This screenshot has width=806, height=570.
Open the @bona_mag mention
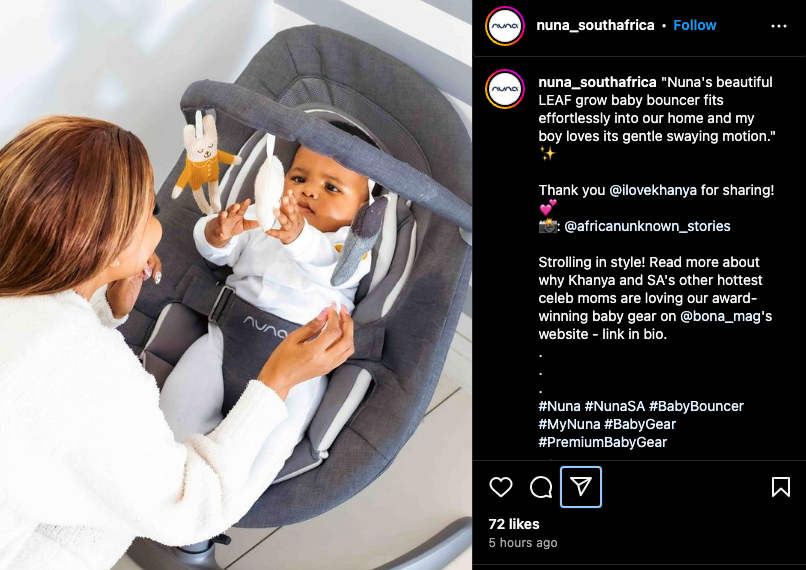point(720,316)
